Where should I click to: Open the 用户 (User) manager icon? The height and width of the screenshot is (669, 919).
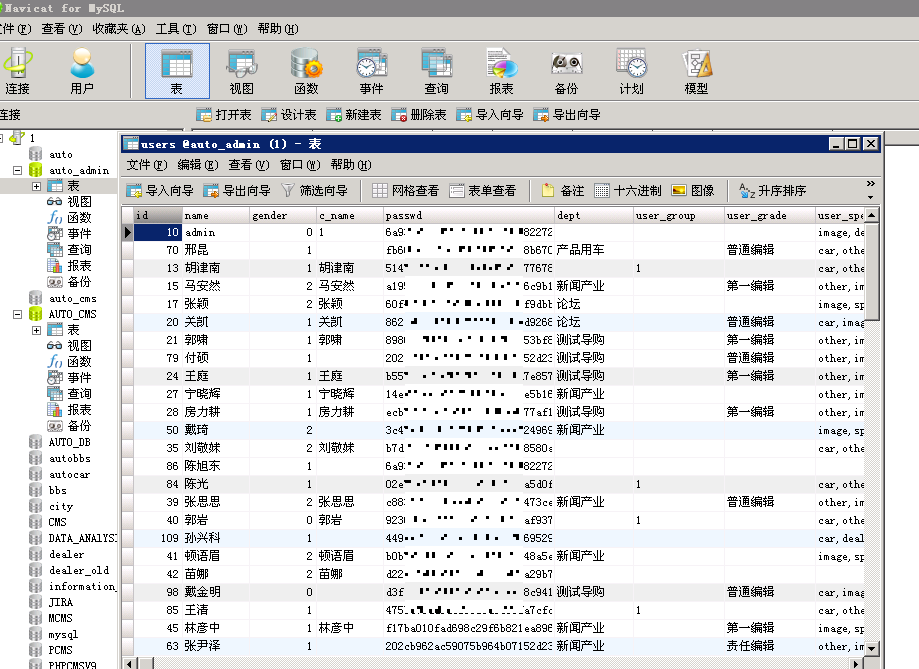click(x=82, y=71)
